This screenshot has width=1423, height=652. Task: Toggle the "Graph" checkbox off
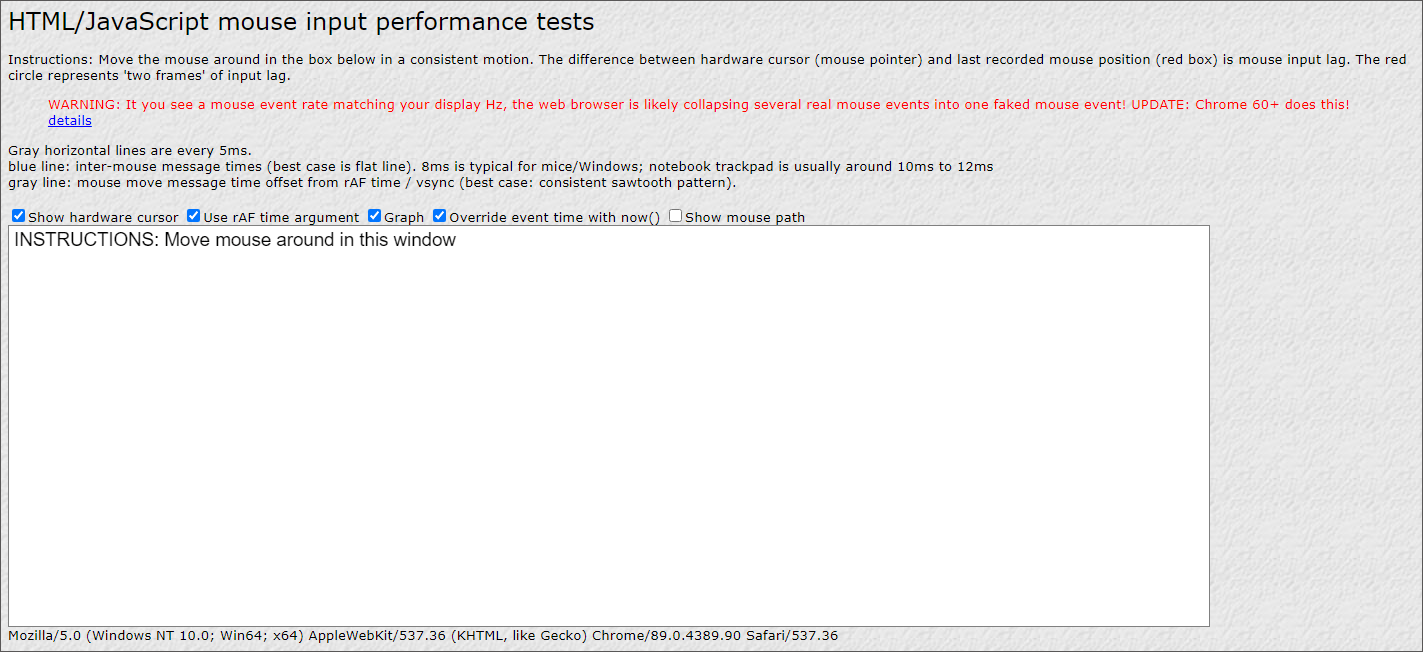tap(374, 215)
